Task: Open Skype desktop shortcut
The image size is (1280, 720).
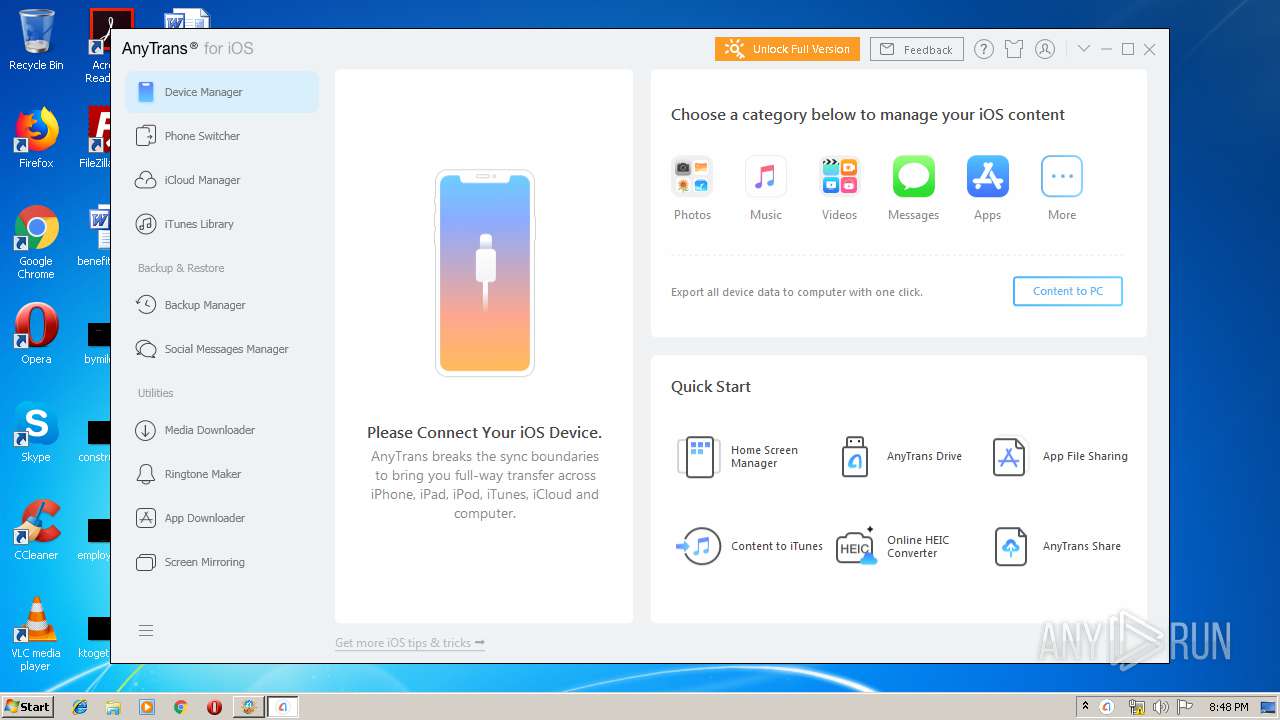Action: (x=36, y=433)
